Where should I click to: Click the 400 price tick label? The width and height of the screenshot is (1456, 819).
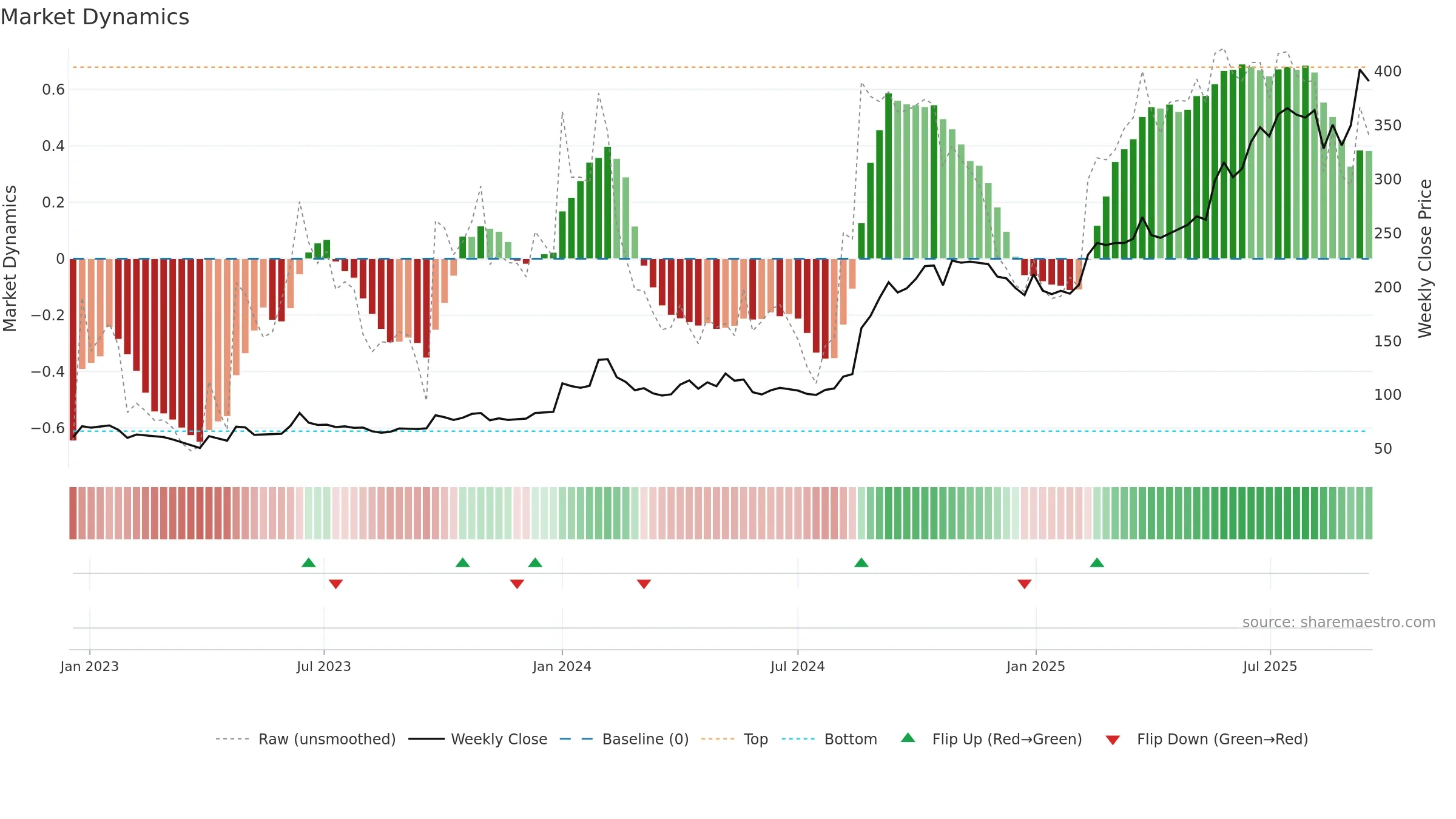click(x=1387, y=72)
